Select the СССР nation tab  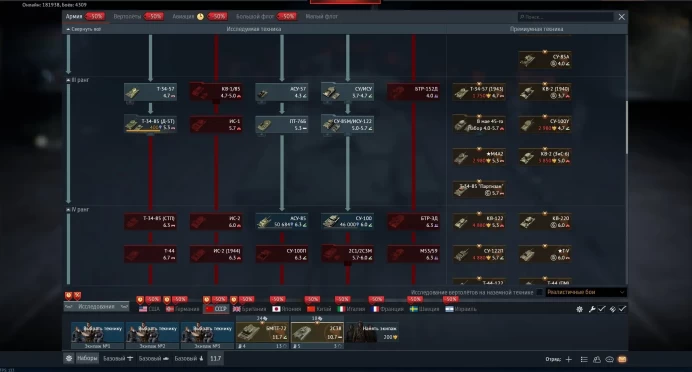click(216, 309)
